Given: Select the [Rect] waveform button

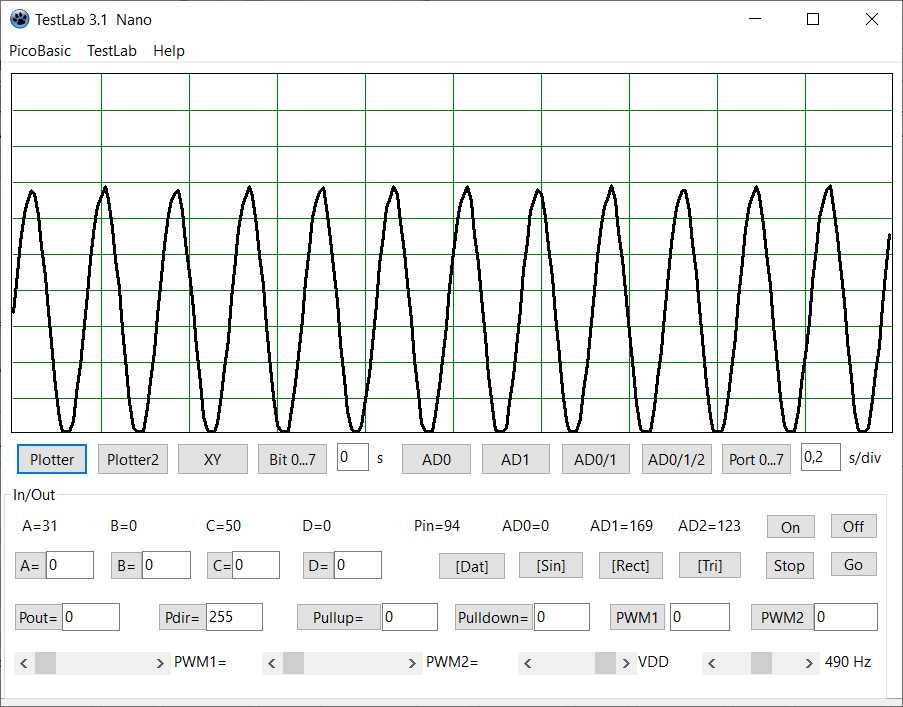Looking at the screenshot, I should click(x=630, y=565).
